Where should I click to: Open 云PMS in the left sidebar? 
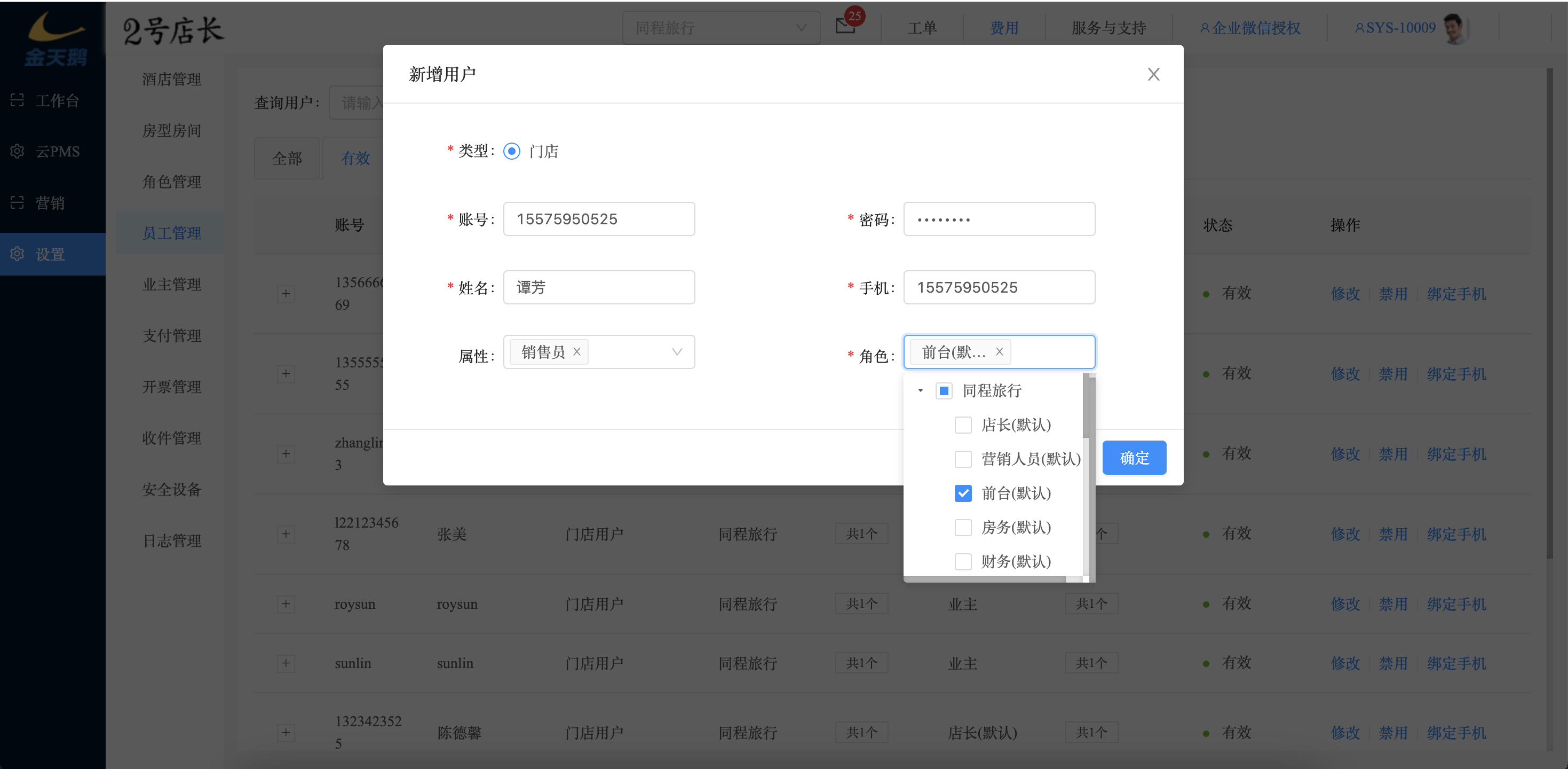(x=53, y=151)
